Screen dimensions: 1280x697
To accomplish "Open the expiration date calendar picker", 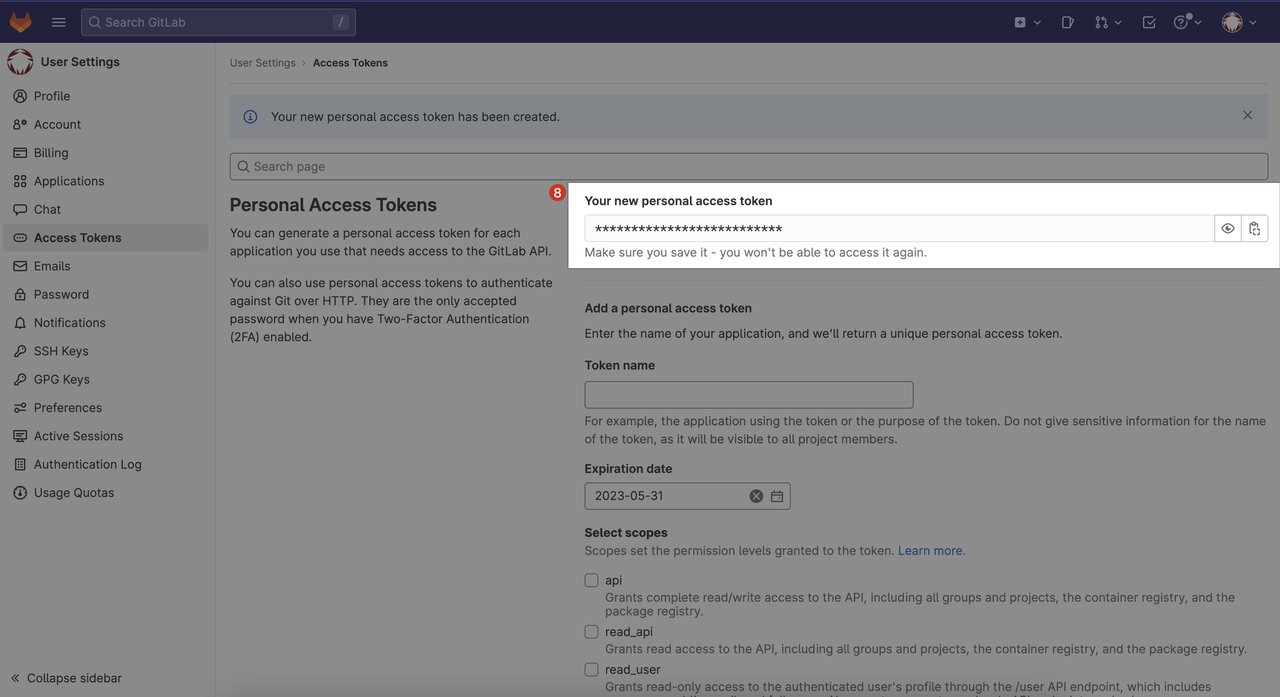I will tap(776, 495).
